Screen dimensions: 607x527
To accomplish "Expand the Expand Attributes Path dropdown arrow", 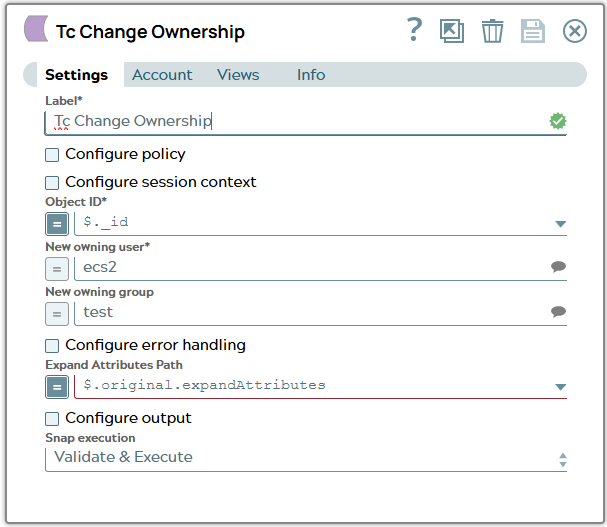I will pyautogui.click(x=561, y=387).
